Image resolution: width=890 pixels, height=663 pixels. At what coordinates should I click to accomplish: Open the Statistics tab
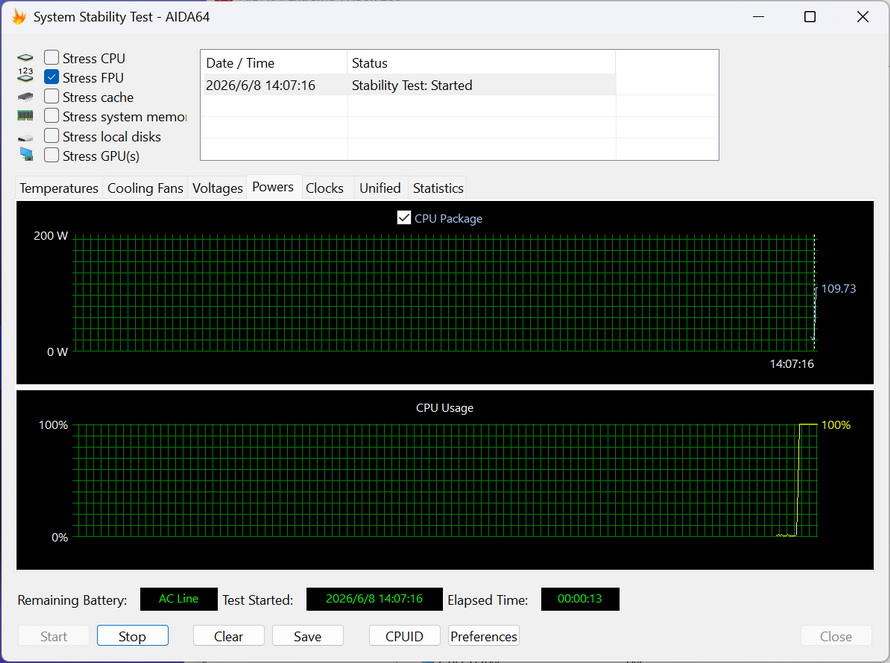pos(438,188)
